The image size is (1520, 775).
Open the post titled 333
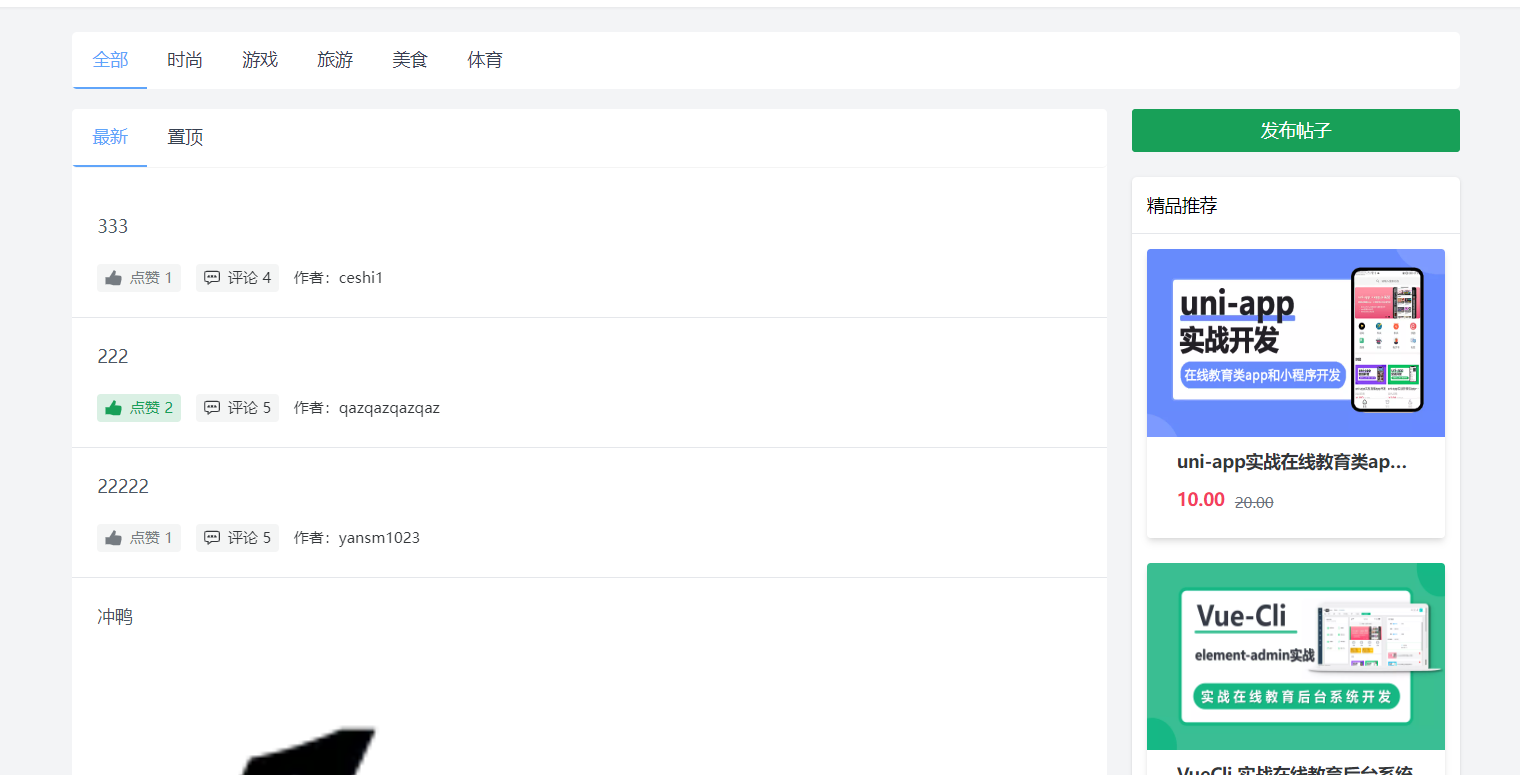113,227
